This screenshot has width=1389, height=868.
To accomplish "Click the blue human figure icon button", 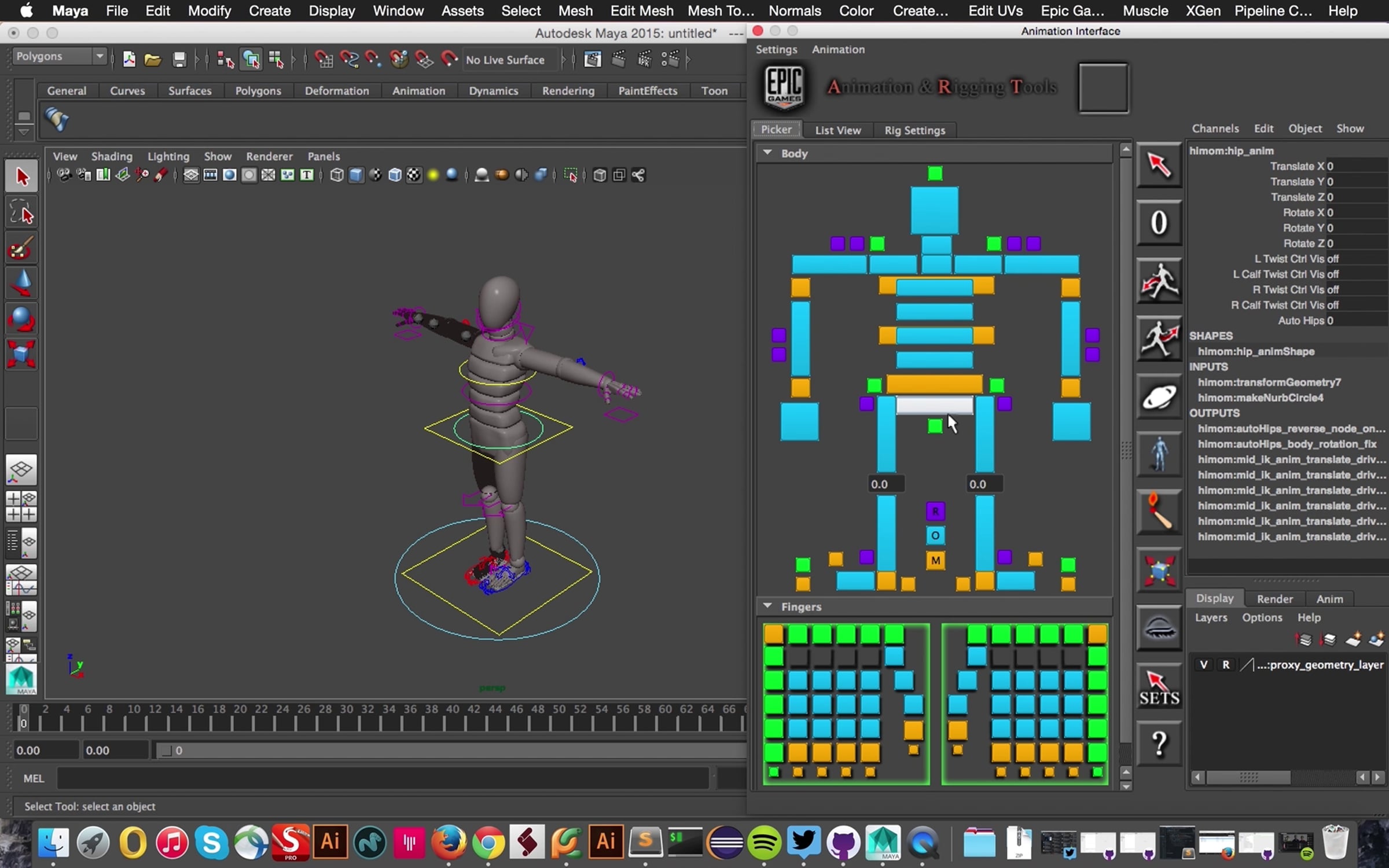I will [1159, 454].
